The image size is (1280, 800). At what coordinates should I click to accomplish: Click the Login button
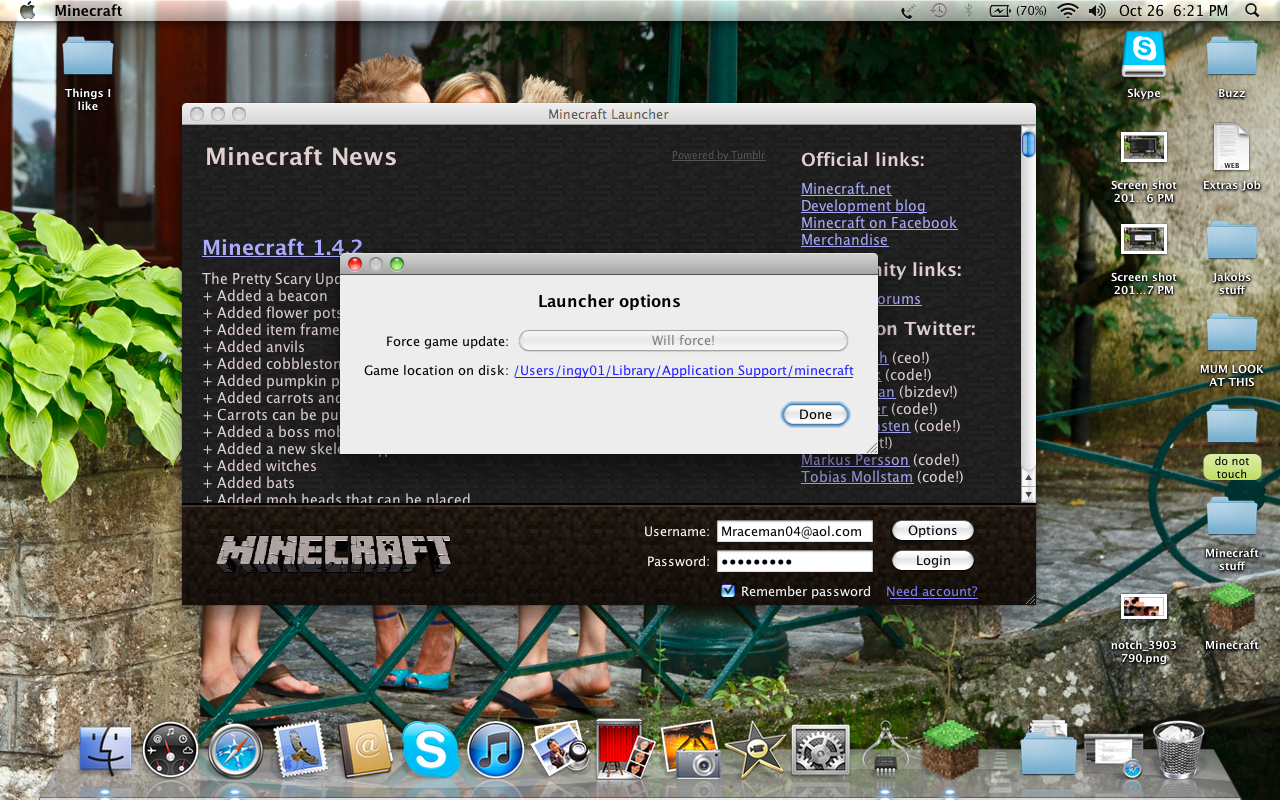(933, 561)
